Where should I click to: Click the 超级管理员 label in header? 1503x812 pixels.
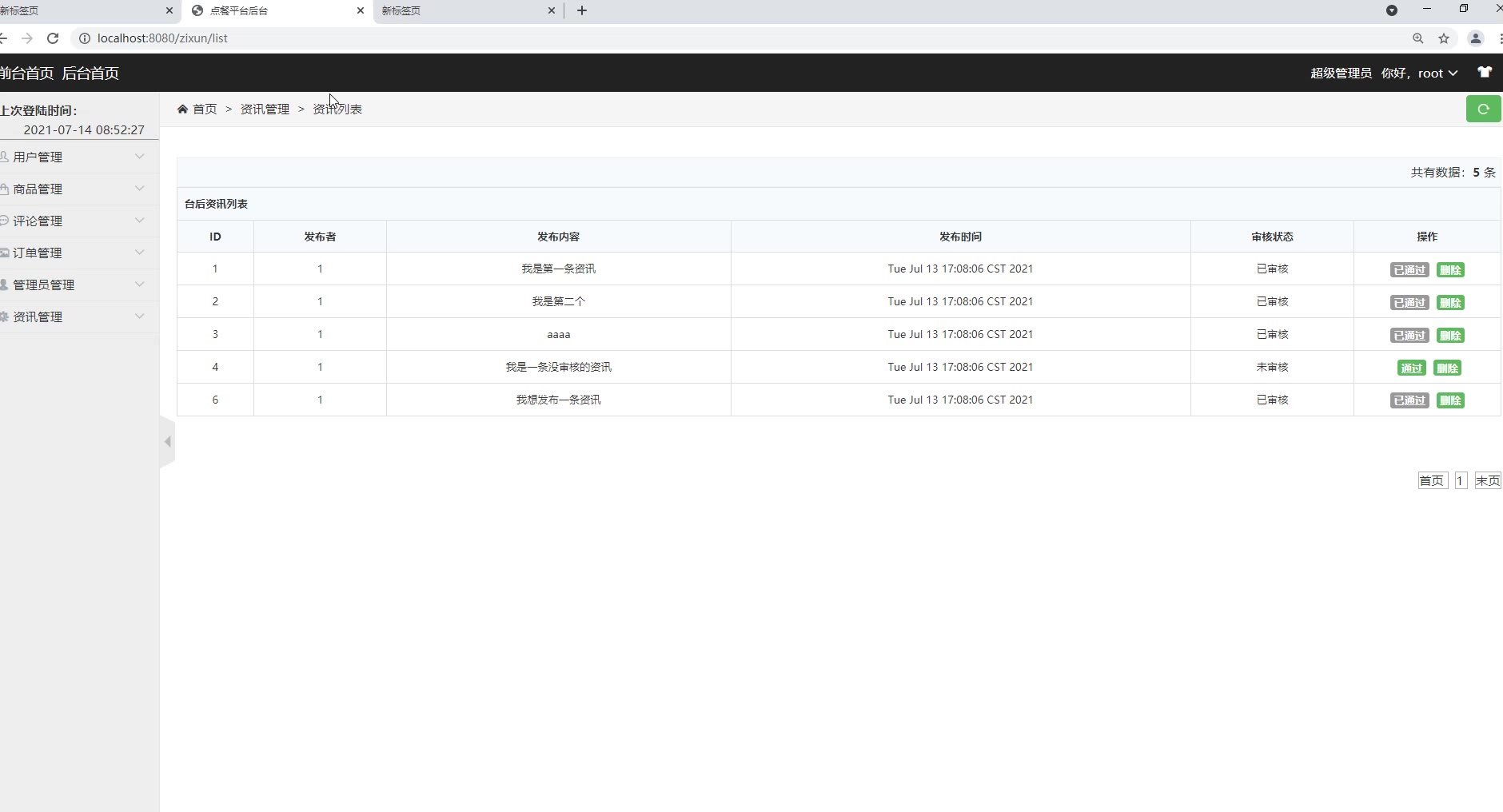pos(1341,73)
